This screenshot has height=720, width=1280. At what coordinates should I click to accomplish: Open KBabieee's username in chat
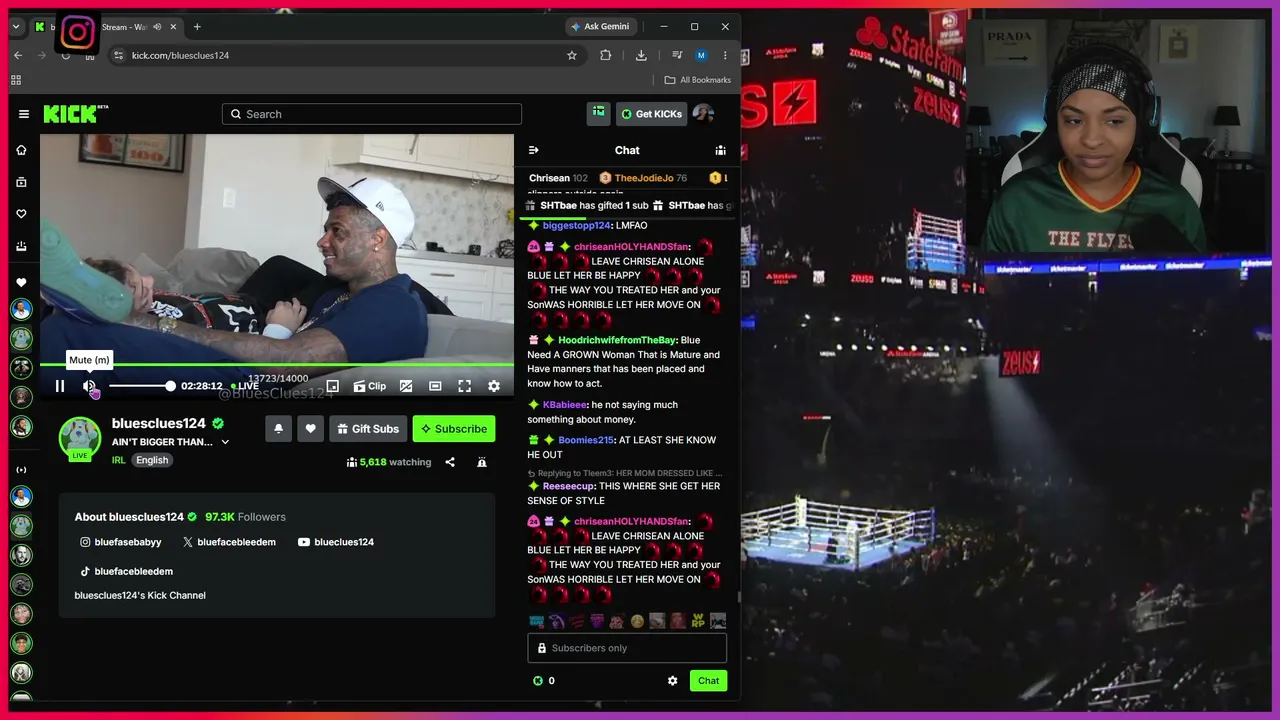pyautogui.click(x=564, y=405)
